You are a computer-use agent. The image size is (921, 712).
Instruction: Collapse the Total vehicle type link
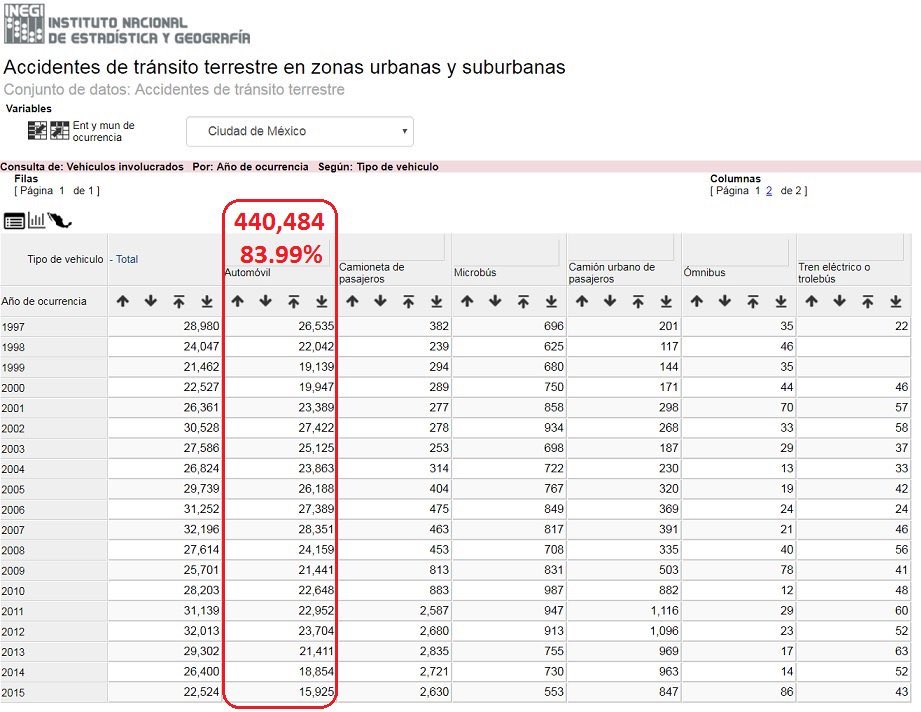click(124, 259)
